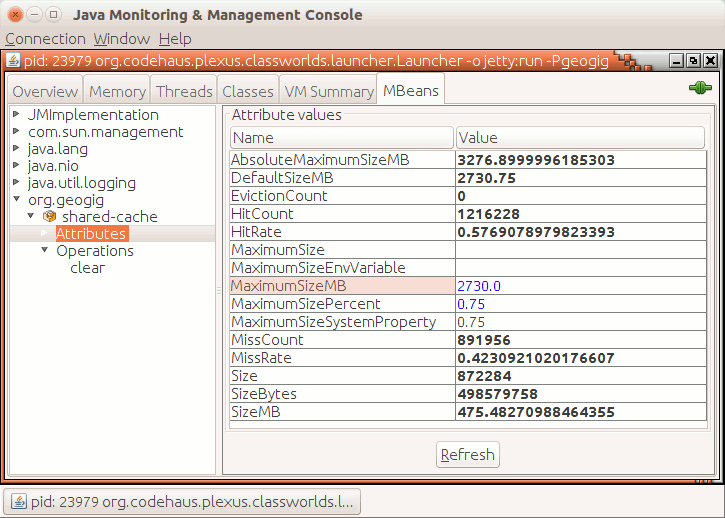Click the Java icon in internal frame title
Screen dimensions: 725x518
click(13, 61)
